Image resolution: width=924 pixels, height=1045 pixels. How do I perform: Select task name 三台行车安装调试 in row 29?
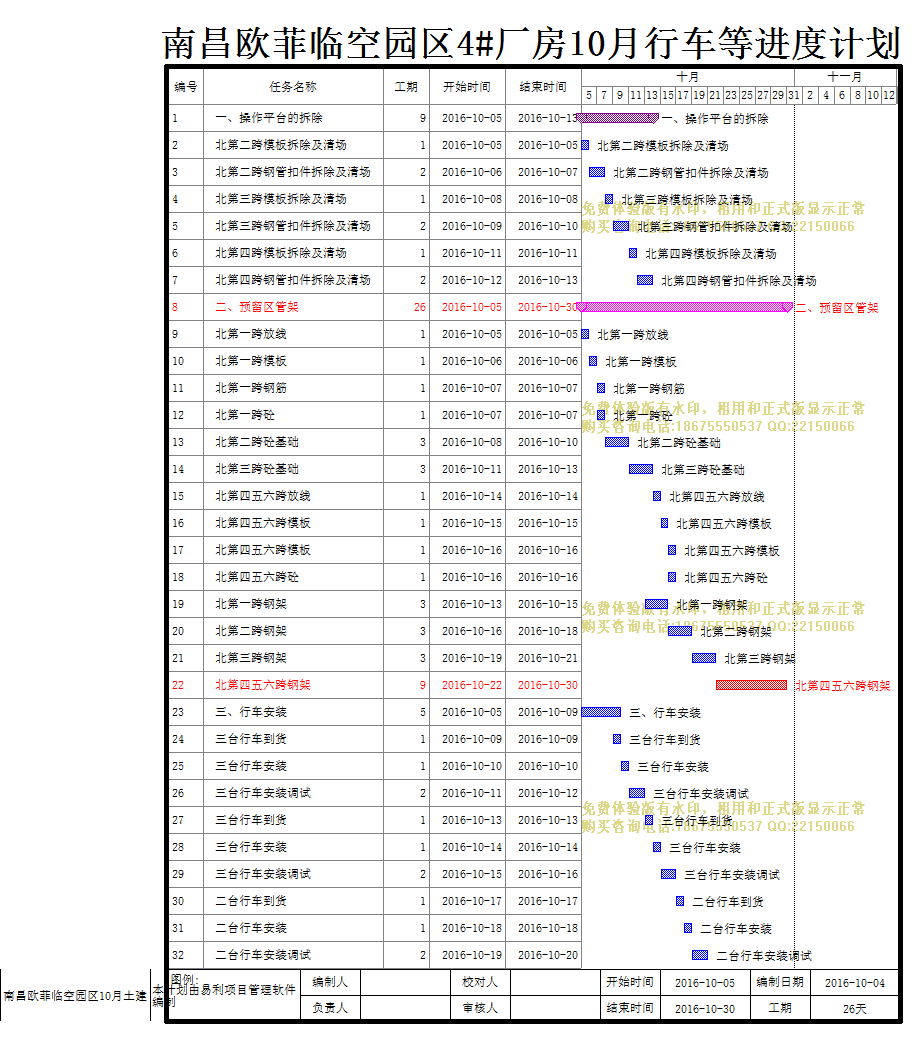263,874
